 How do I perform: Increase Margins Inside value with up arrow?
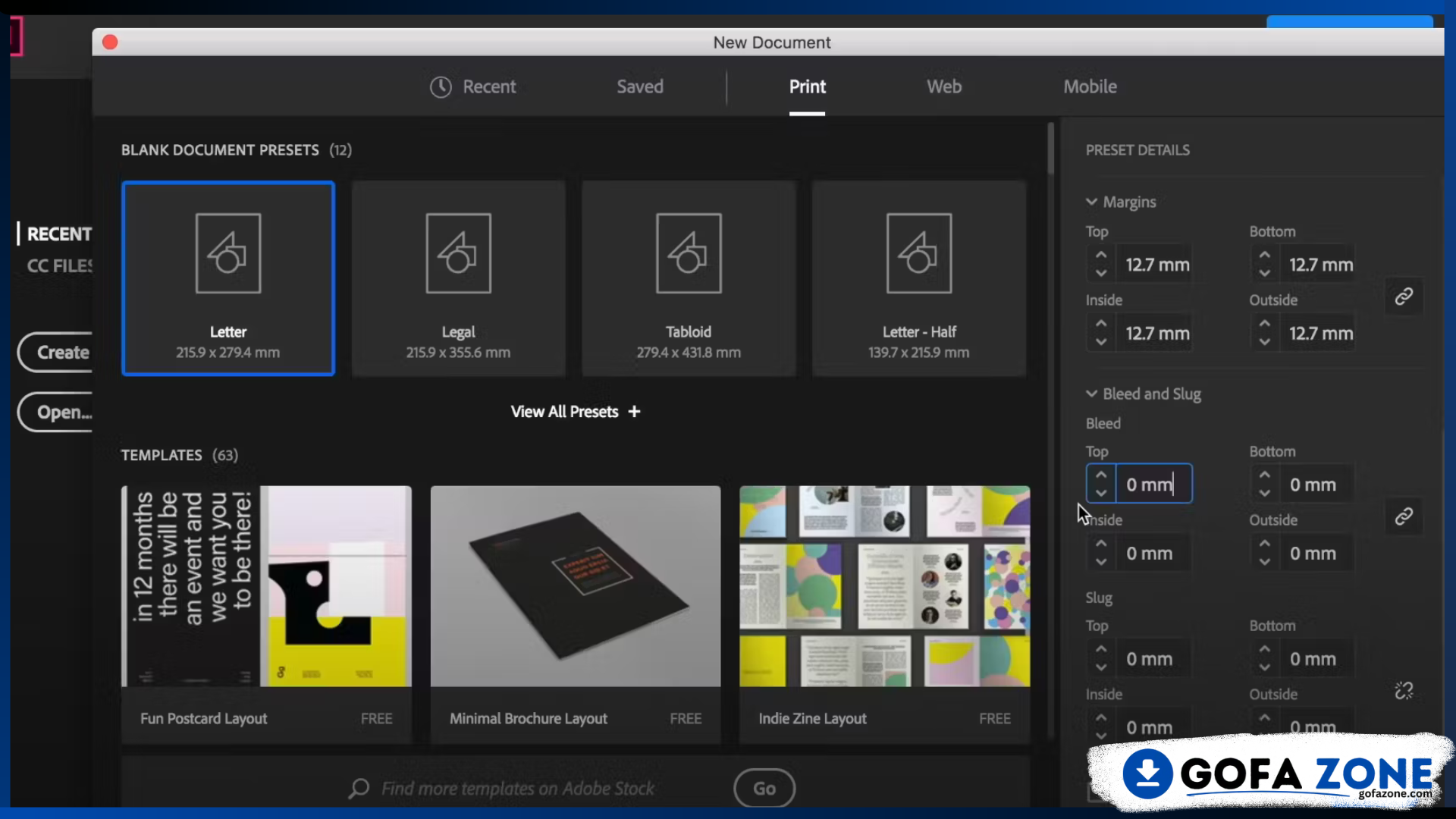point(1101,324)
